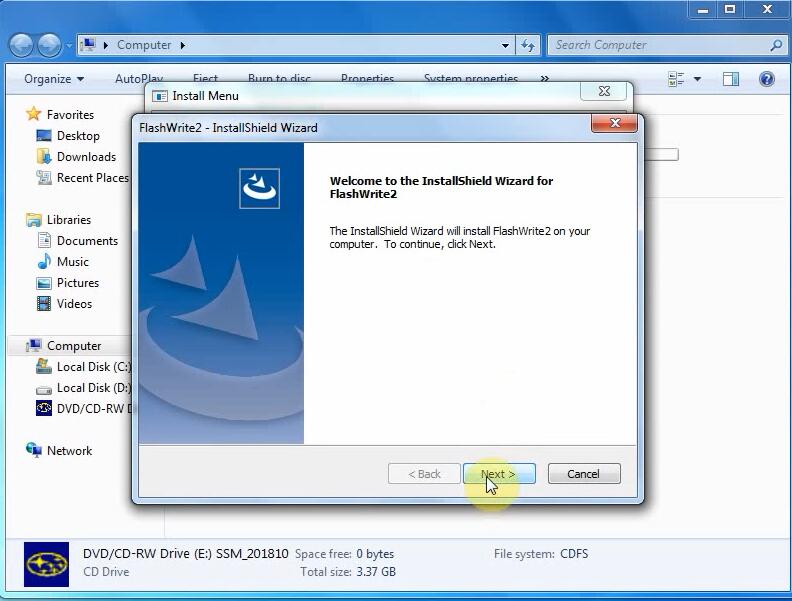The image size is (792, 601).
Task: Open Music library
Action: tap(73, 262)
